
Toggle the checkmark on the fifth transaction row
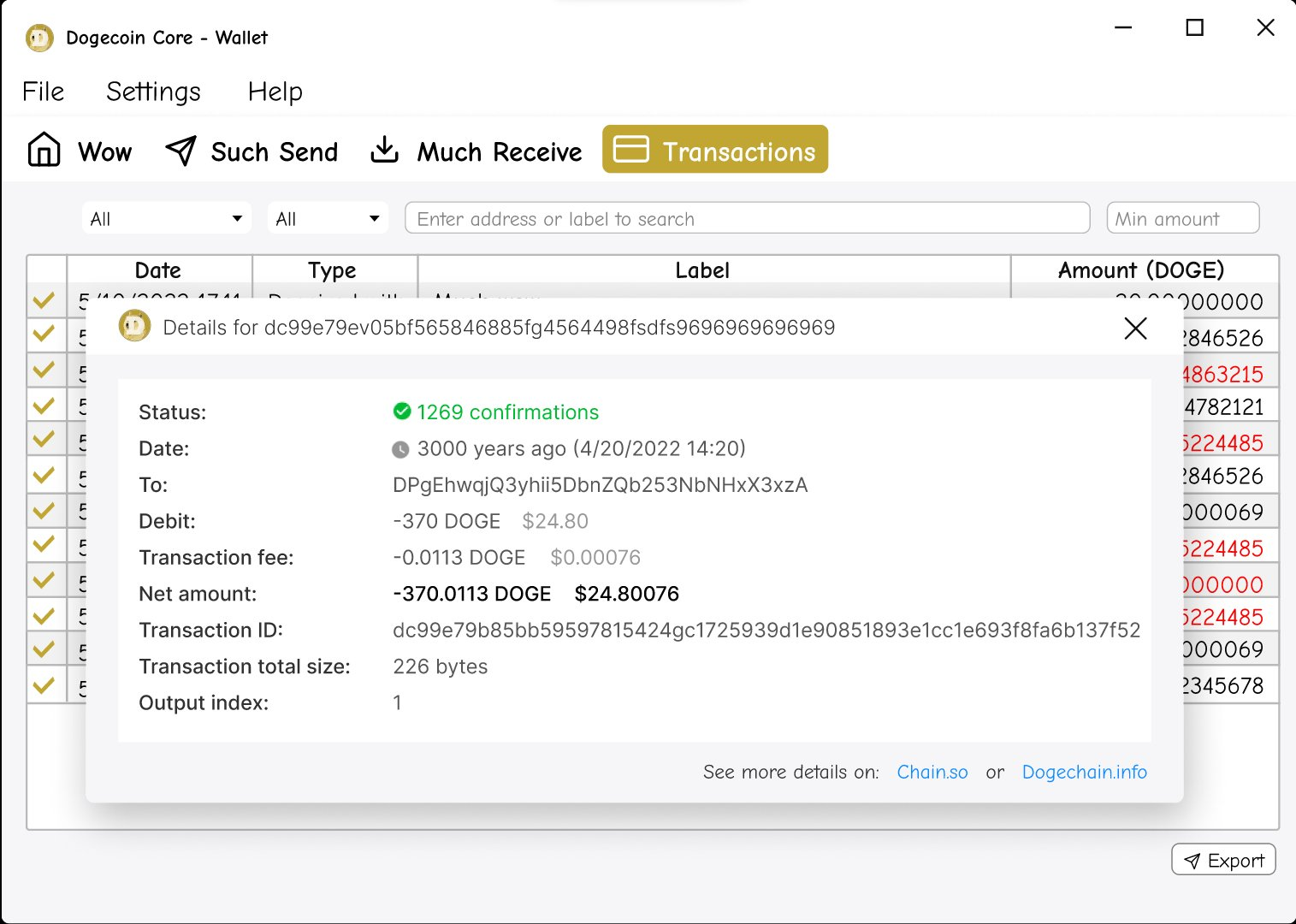pos(44,437)
